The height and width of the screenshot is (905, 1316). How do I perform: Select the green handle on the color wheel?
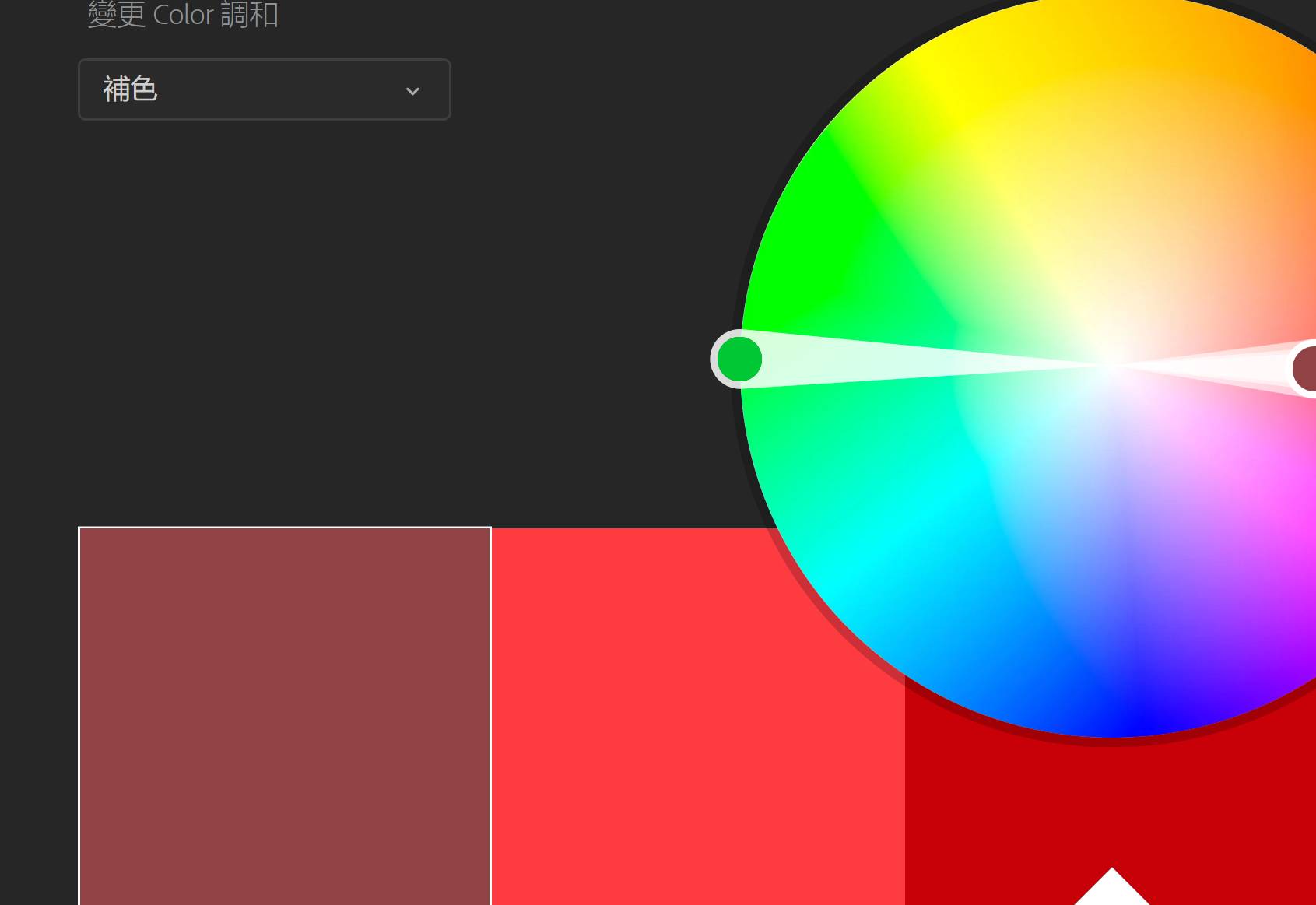click(739, 360)
